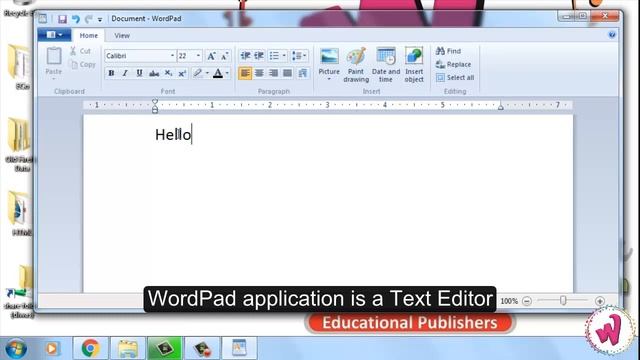Toggle superscript formatting
The height and width of the screenshot is (360, 640).
[182, 73]
